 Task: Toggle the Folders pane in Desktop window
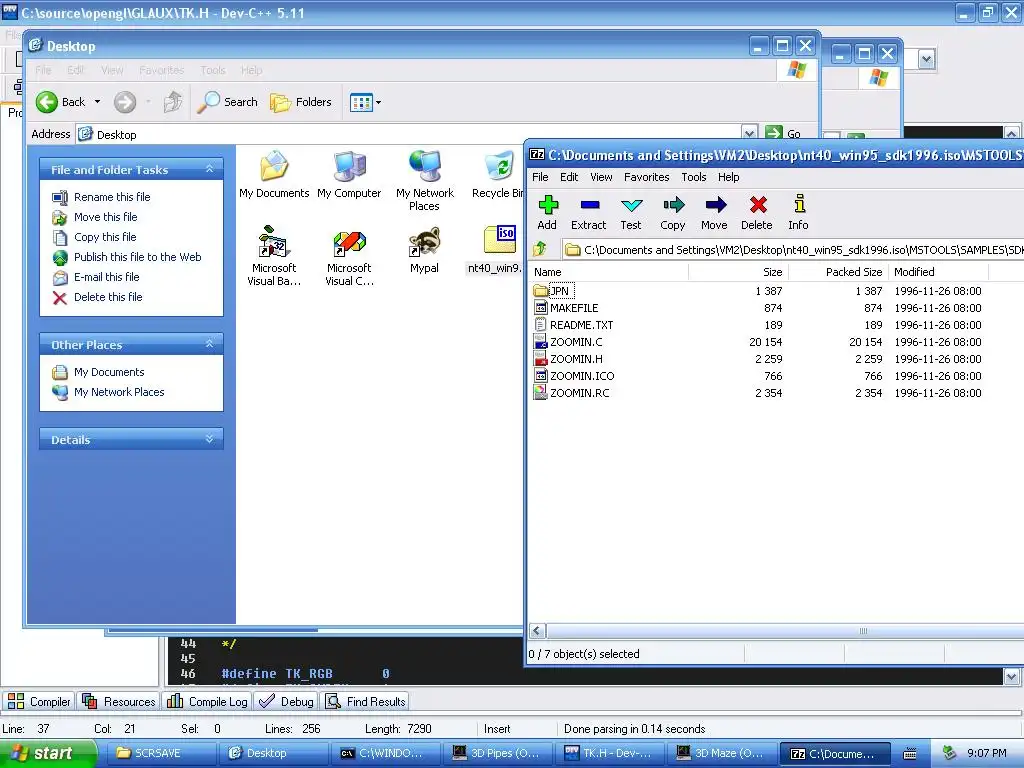tap(301, 102)
